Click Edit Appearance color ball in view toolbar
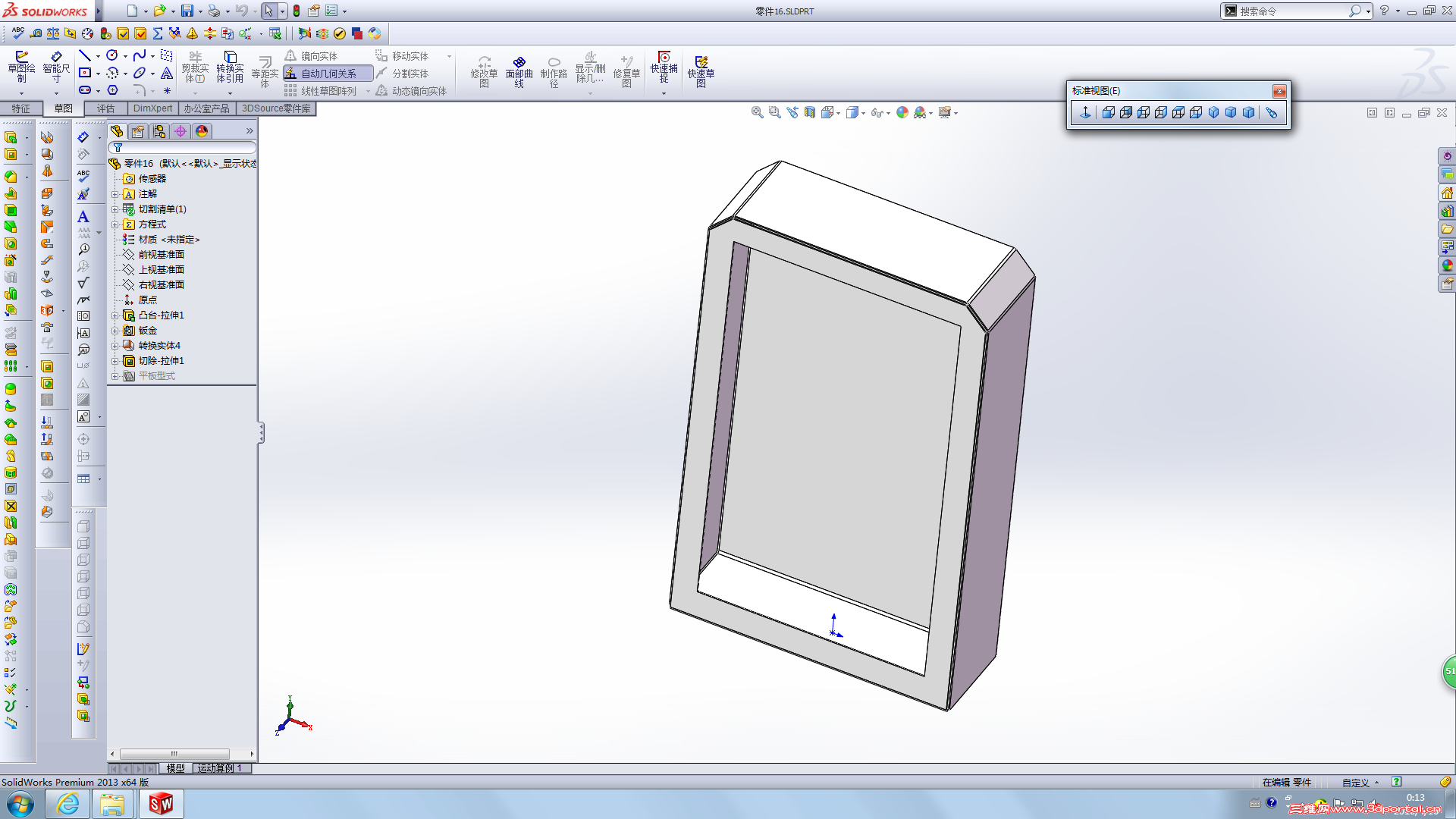This screenshot has height=819, width=1456. (x=902, y=112)
